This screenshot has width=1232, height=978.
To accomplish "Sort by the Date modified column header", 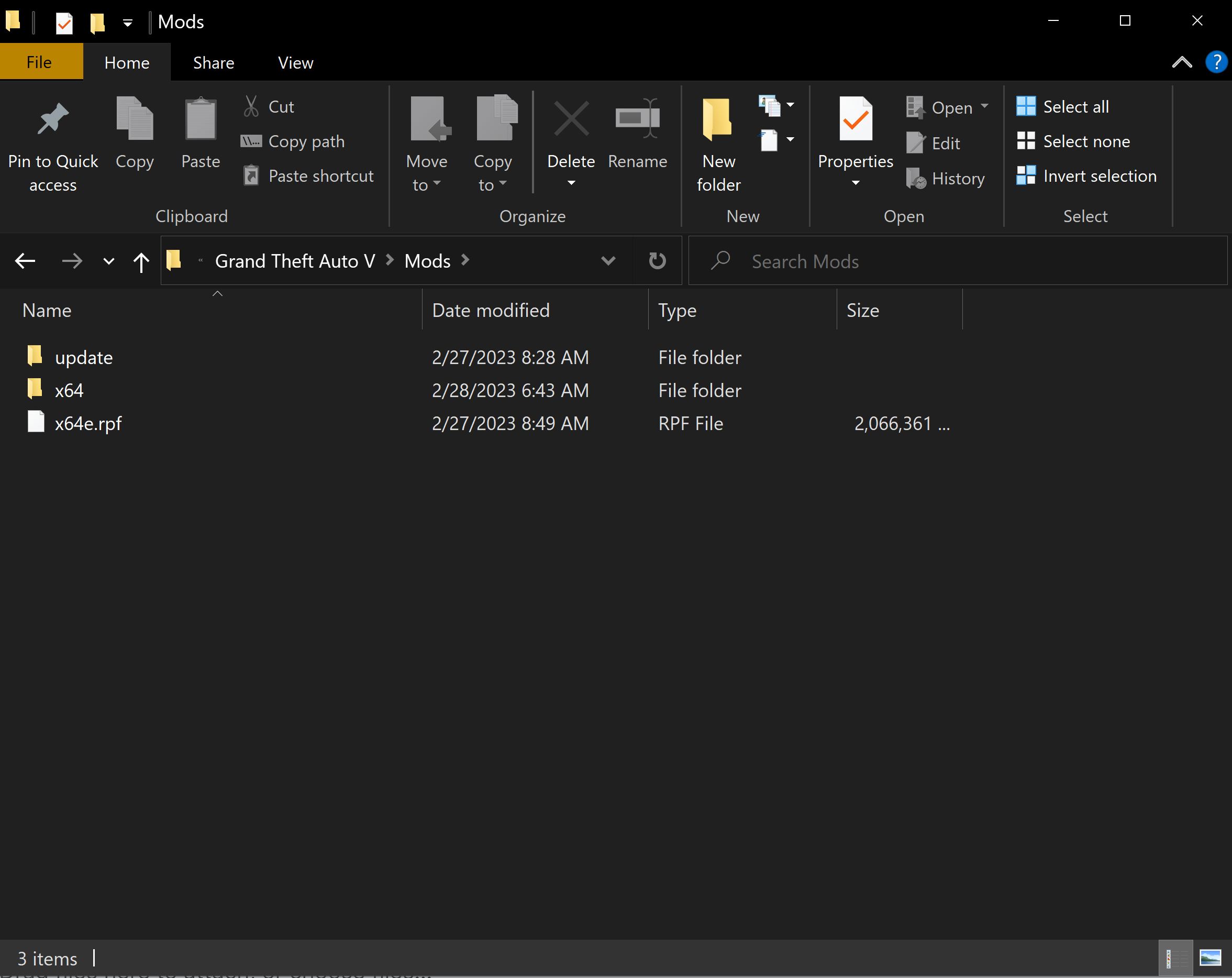I will (x=490, y=311).
